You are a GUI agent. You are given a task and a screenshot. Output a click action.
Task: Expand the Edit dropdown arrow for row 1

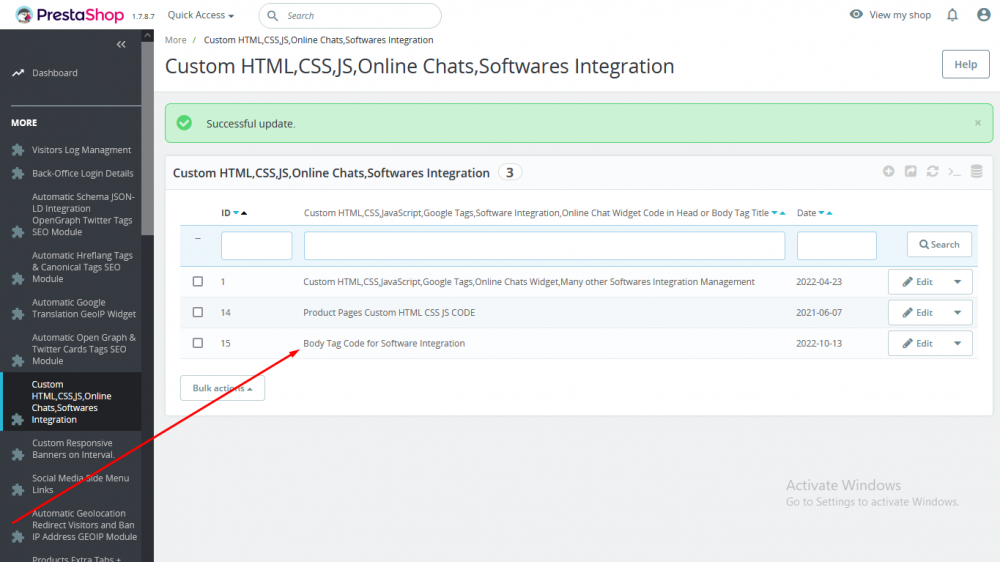957,281
